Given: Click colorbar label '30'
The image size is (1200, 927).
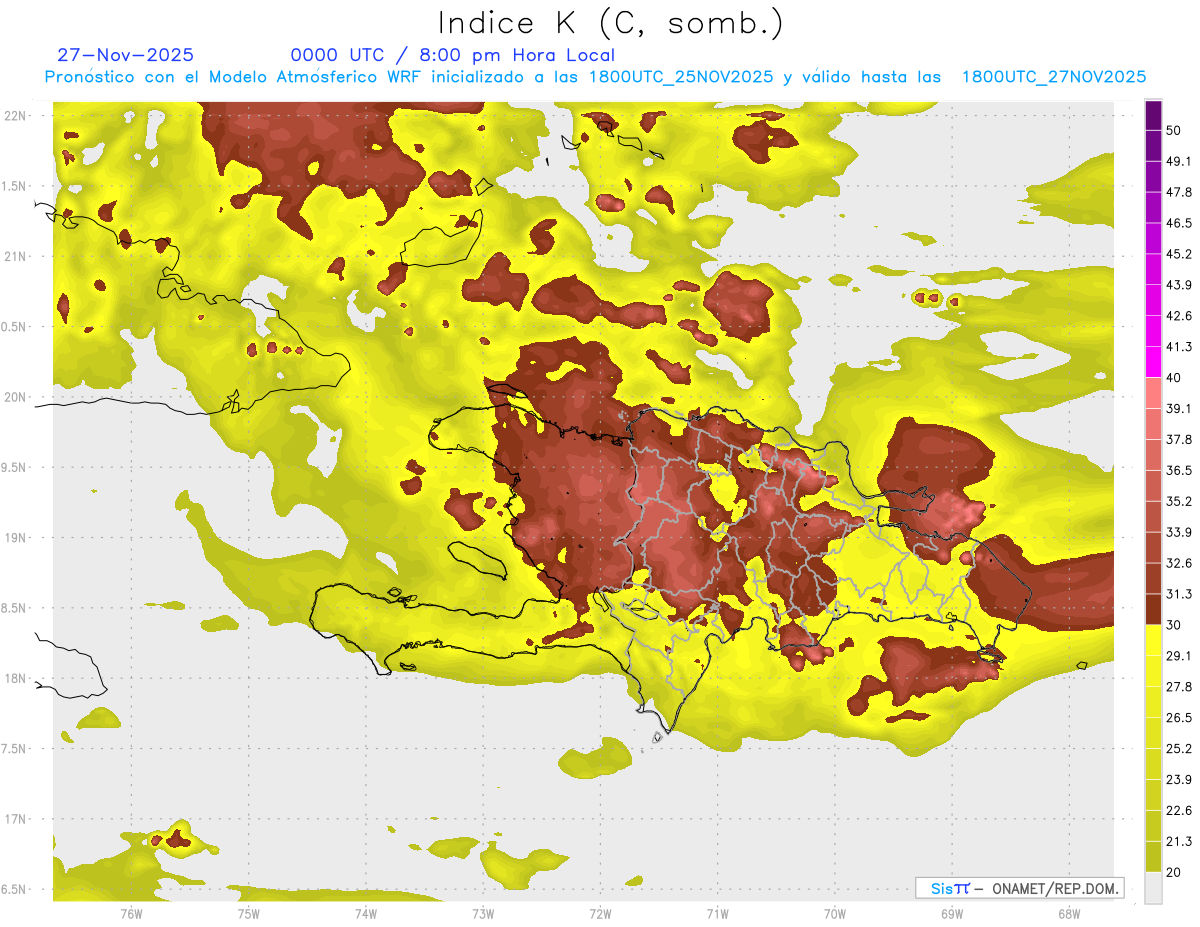Looking at the screenshot, I should [1175, 625].
